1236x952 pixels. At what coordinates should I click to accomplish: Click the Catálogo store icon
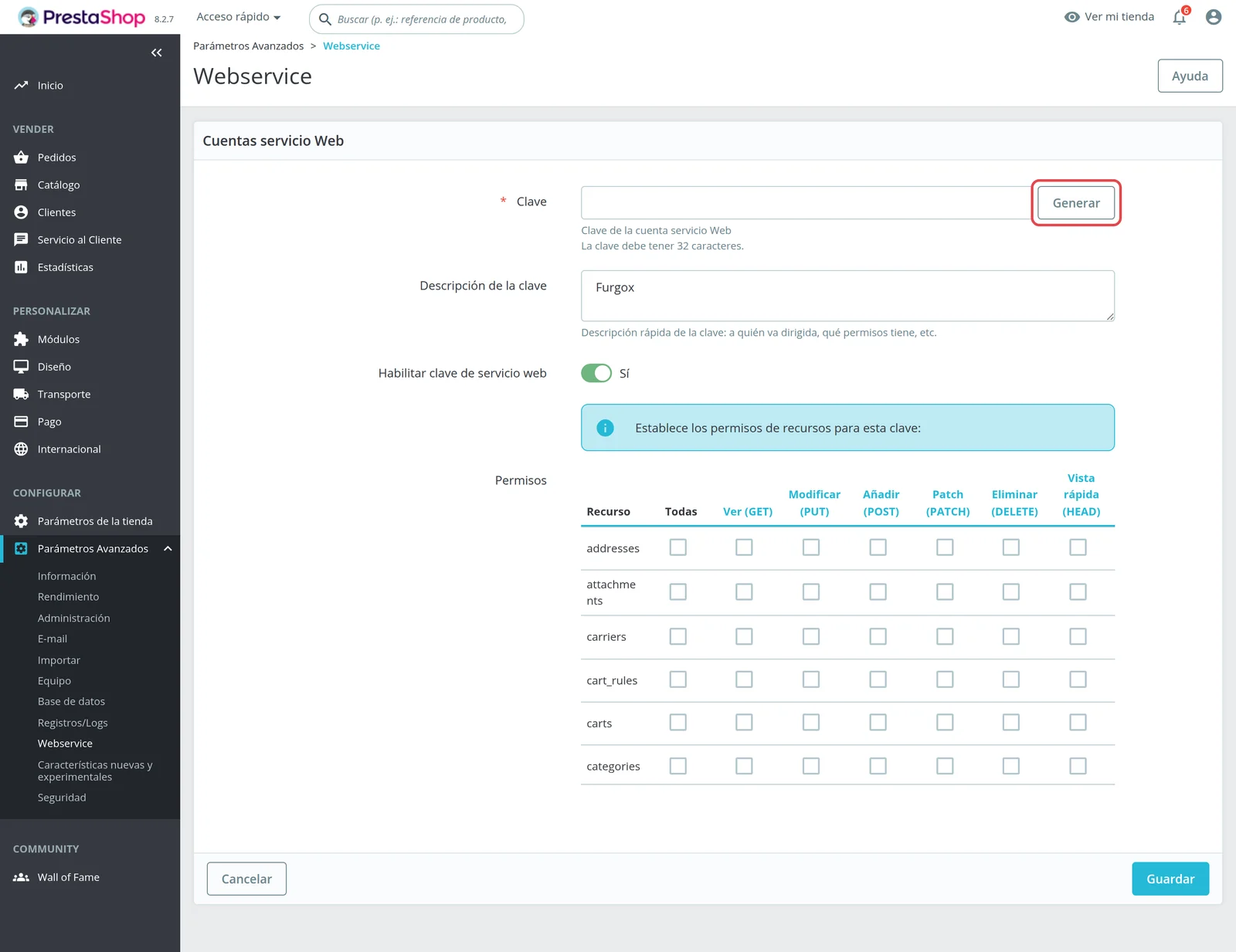click(21, 185)
